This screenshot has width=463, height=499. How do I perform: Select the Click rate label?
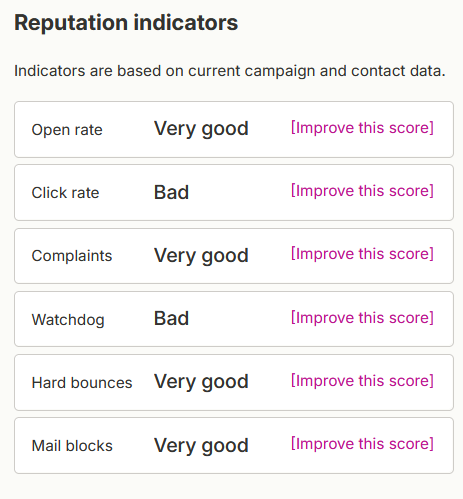[x=65, y=193]
